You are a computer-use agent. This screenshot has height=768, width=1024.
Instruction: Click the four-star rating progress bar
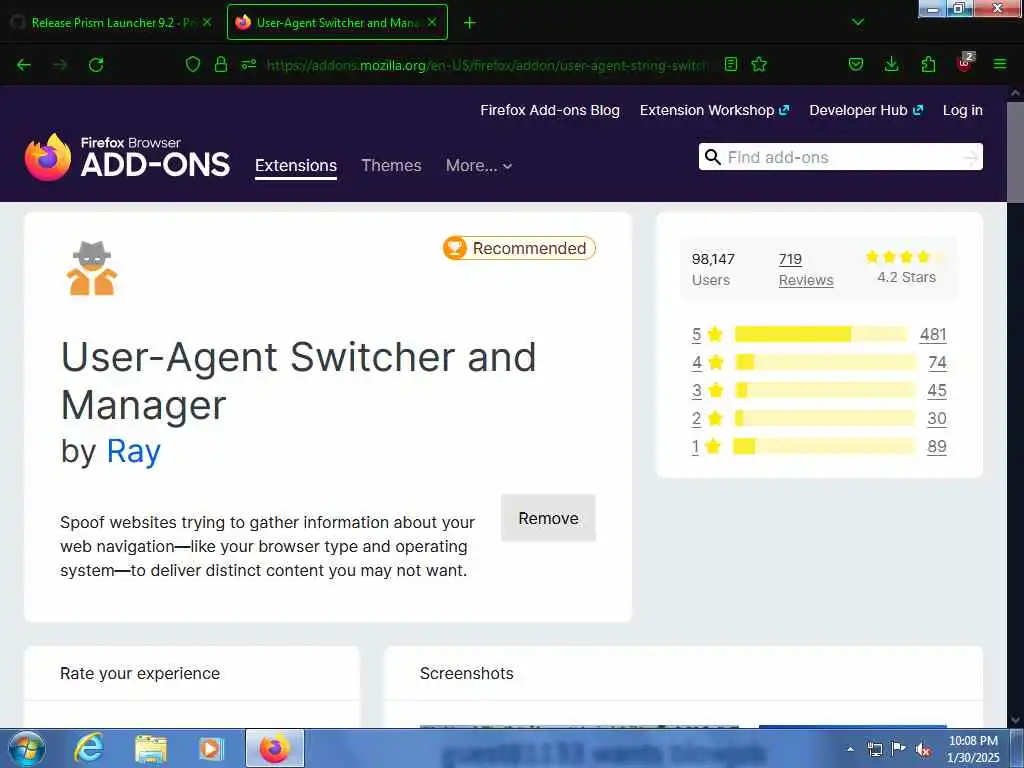[x=825, y=362]
